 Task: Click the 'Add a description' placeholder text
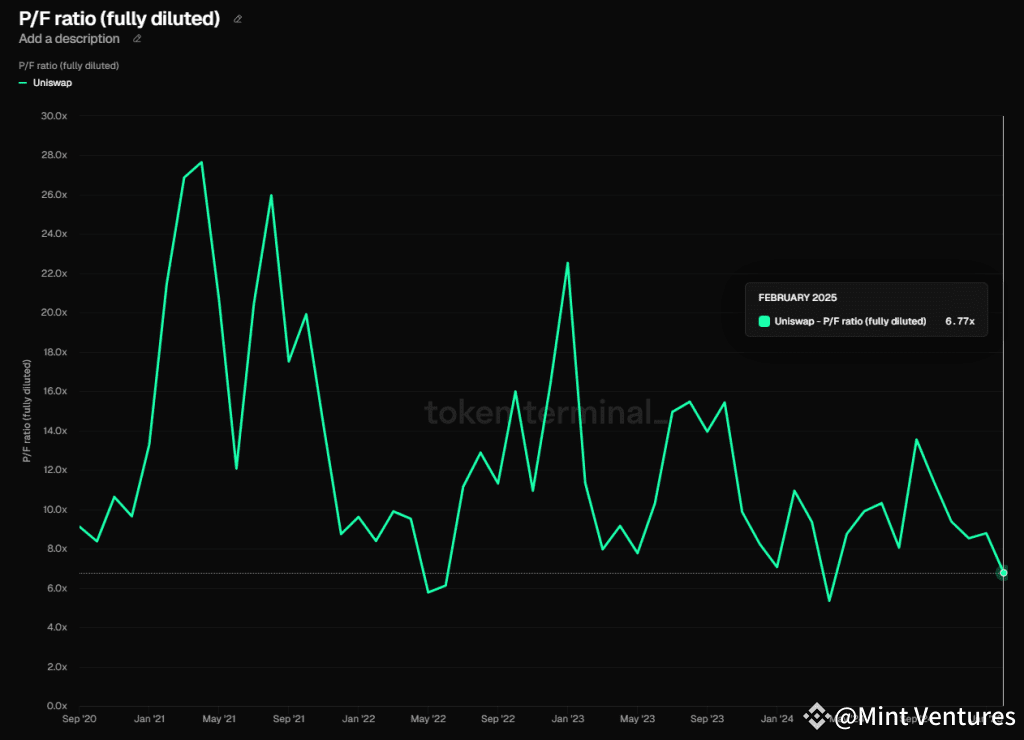(x=69, y=39)
